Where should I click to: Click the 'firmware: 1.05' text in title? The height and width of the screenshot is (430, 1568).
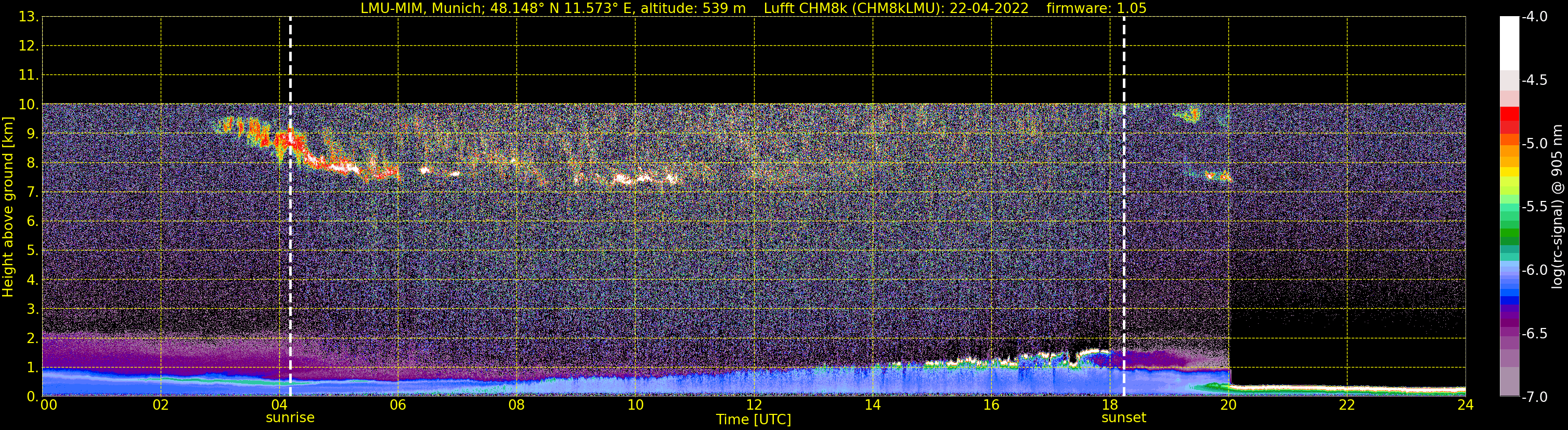1096,8
